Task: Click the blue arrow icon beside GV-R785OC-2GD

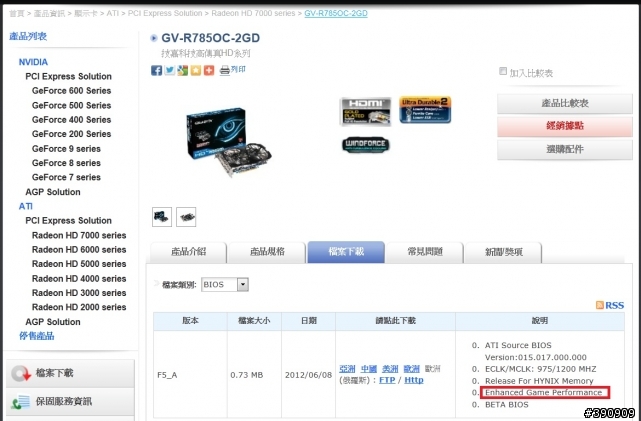Action: pos(154,38)
